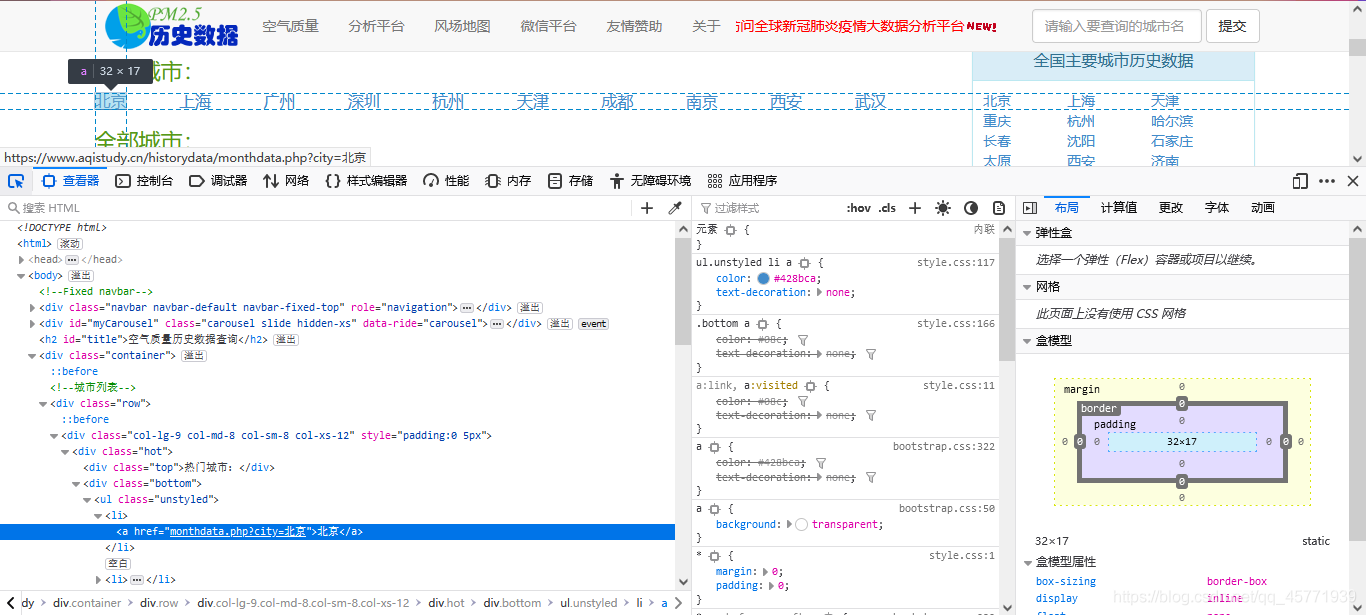Expand background transparent shorthand arrow
1366x615 pixels.
click(x=789, y=525)
